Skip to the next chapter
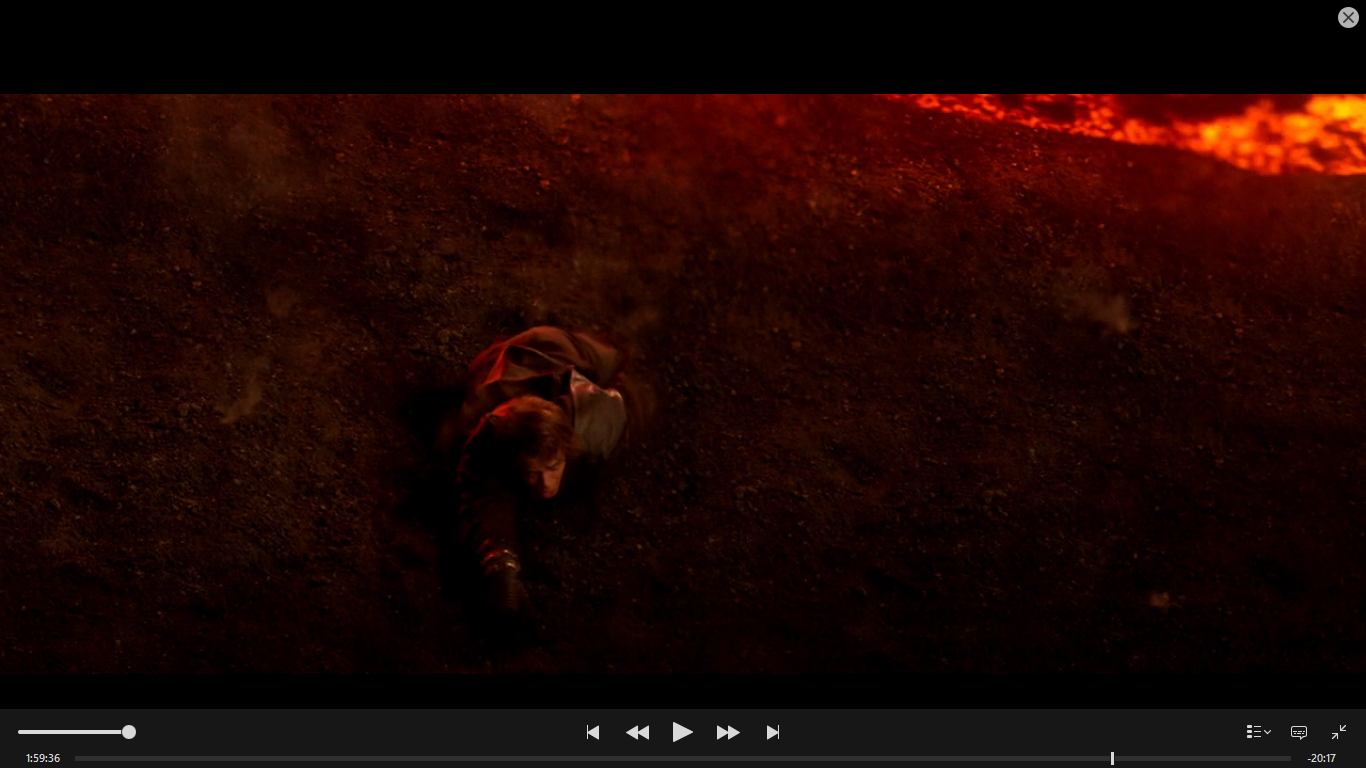 click(773, 732)
